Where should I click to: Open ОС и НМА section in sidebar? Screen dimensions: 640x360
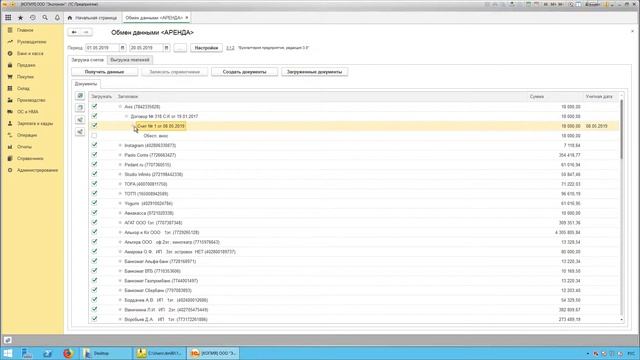28,111
